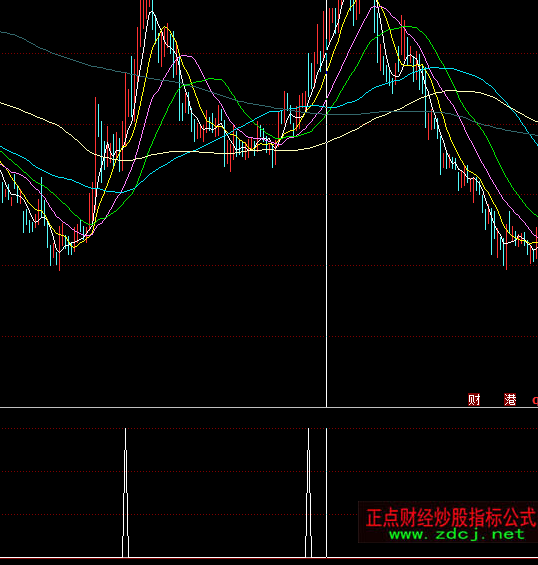Click the second white signal spike in the indicator panel

point(308,493)
